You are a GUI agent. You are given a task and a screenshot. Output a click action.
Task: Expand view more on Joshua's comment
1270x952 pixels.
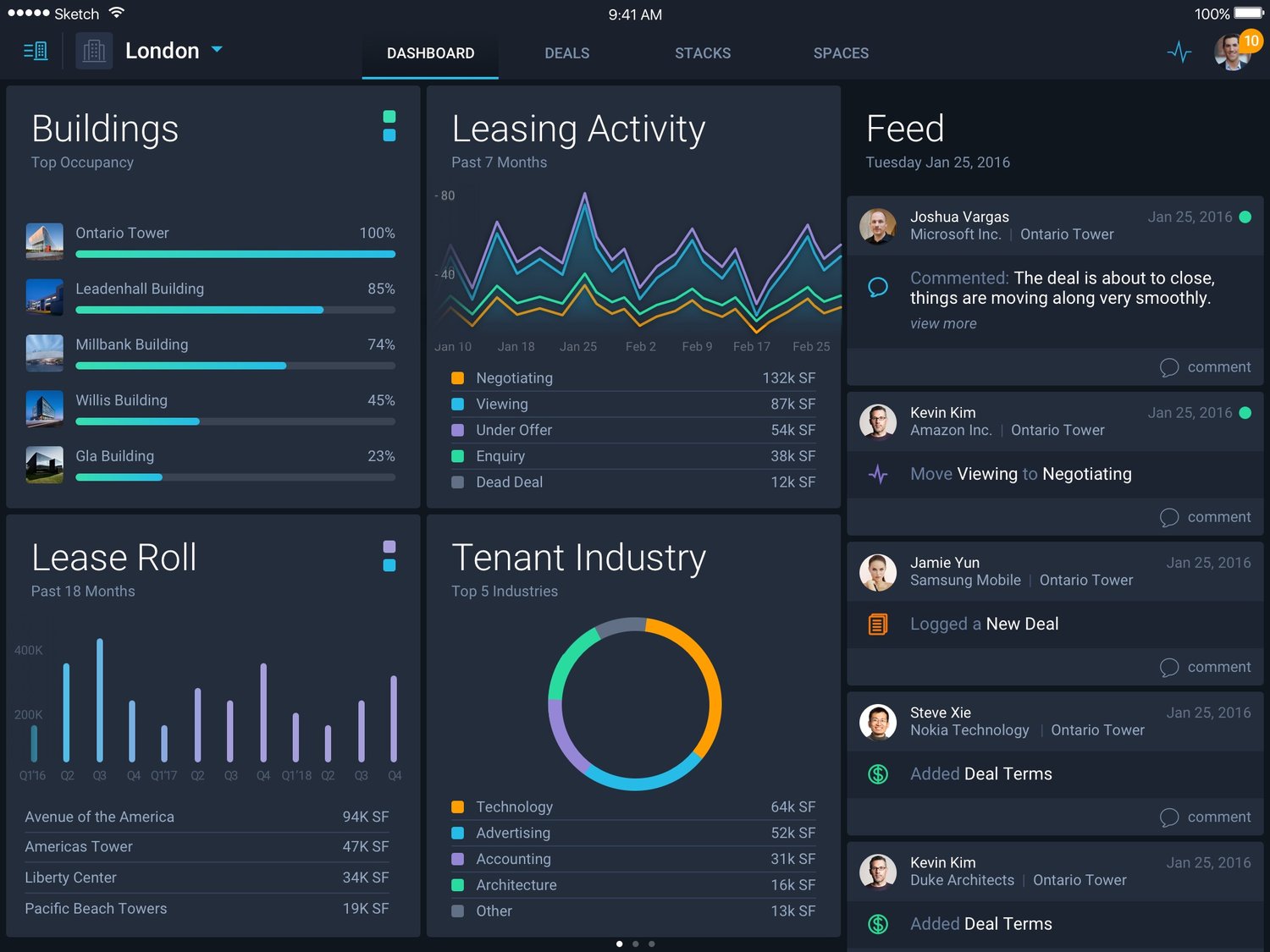[943, 324]
